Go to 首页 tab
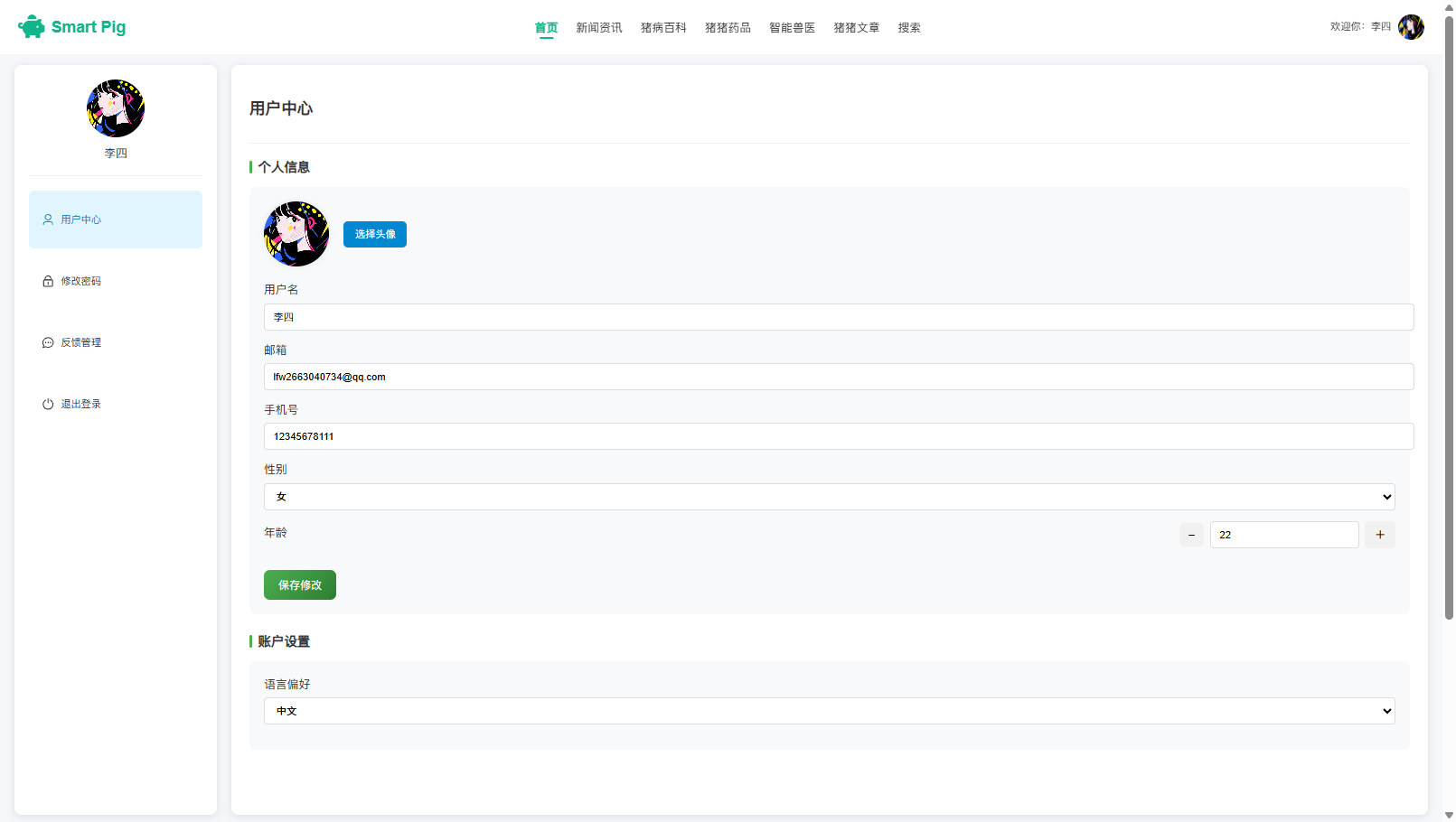This screenshot has width=1456, height=822. click(546, 28)
